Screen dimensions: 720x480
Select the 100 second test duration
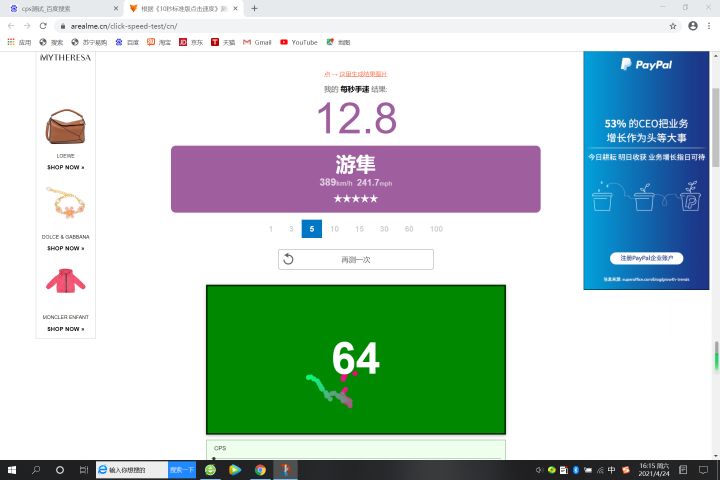(436, 229)
